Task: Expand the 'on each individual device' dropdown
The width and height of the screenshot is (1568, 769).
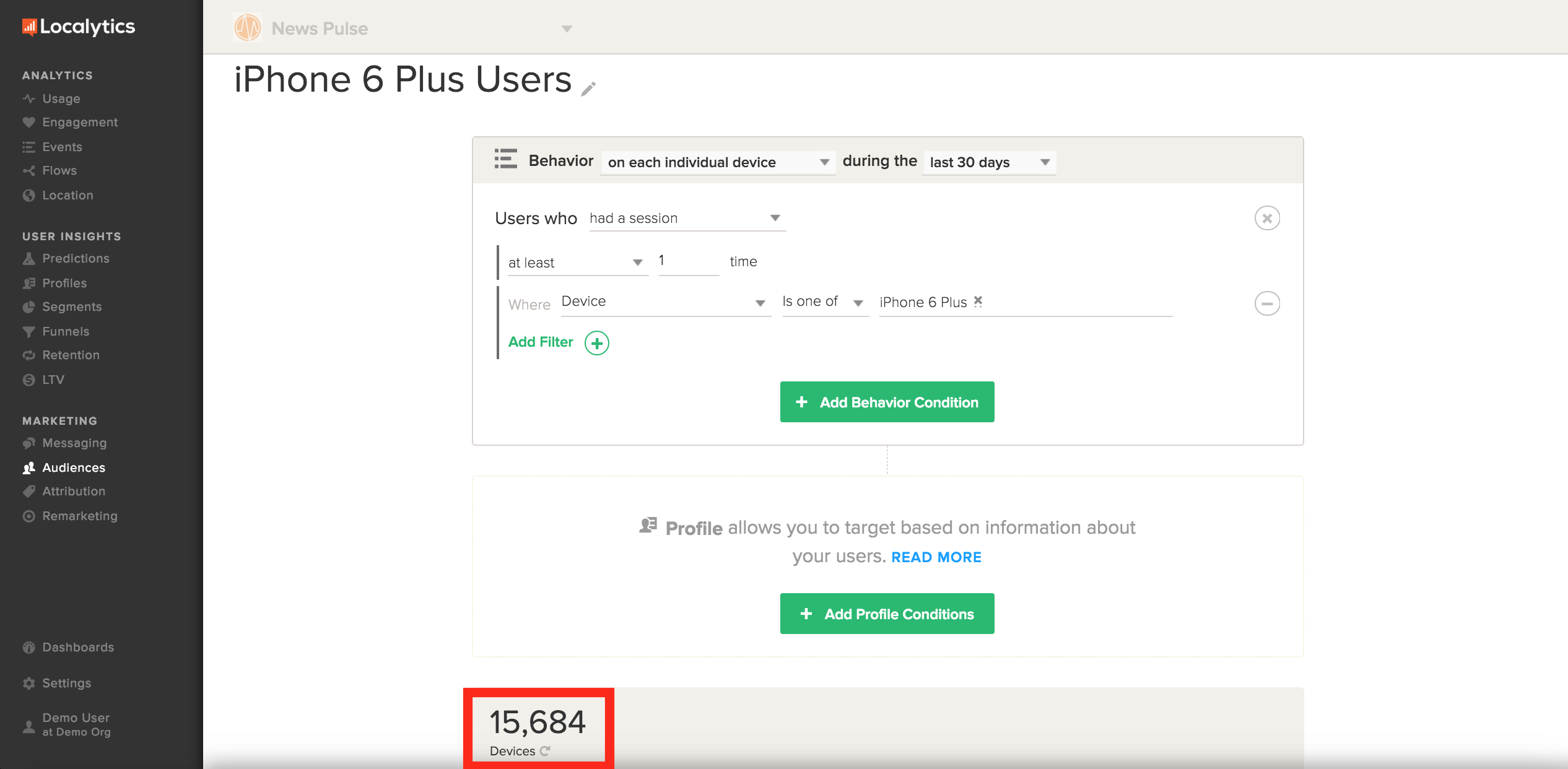Action: [718, 162]
